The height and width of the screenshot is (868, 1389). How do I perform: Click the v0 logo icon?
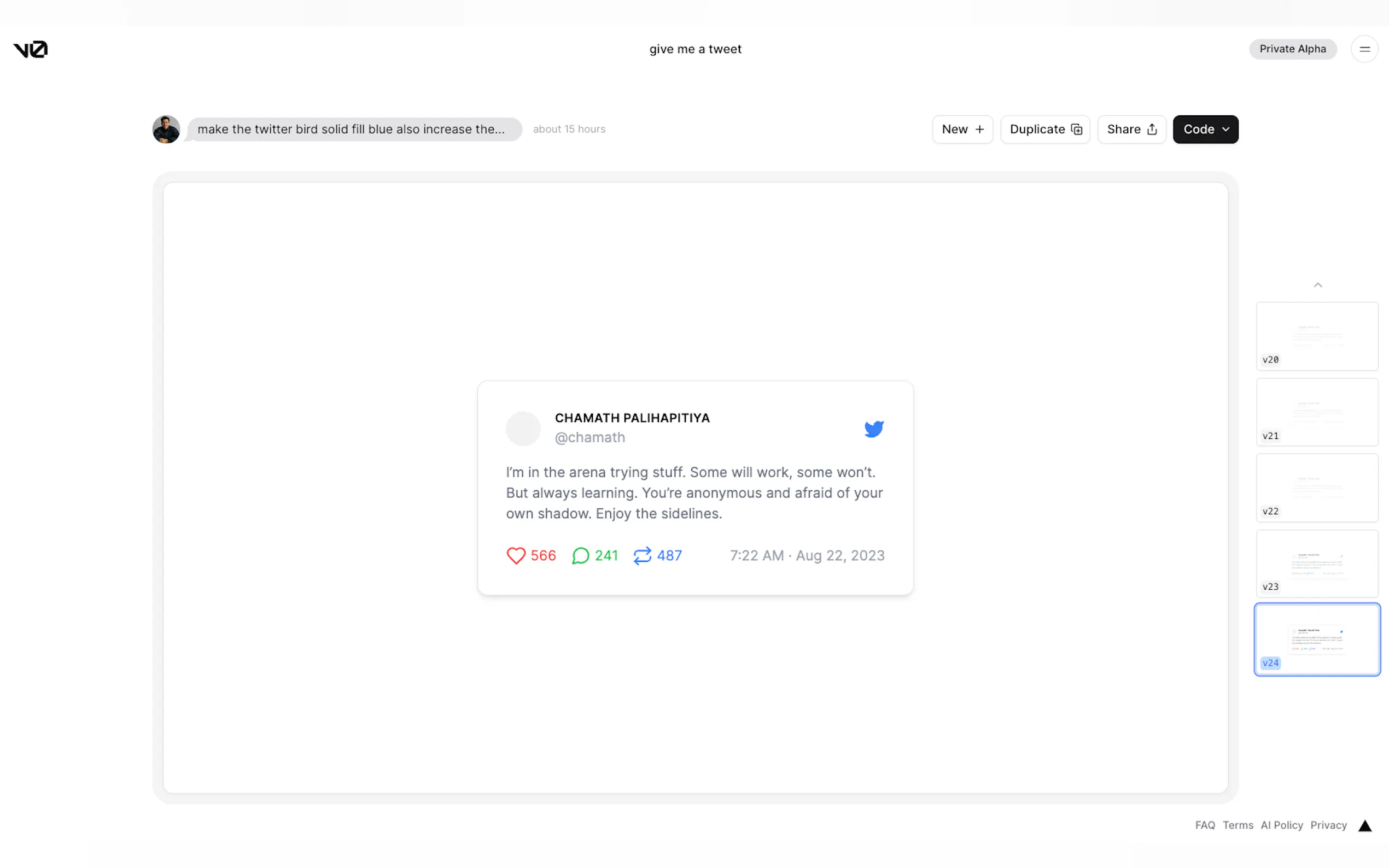[31, 49]
